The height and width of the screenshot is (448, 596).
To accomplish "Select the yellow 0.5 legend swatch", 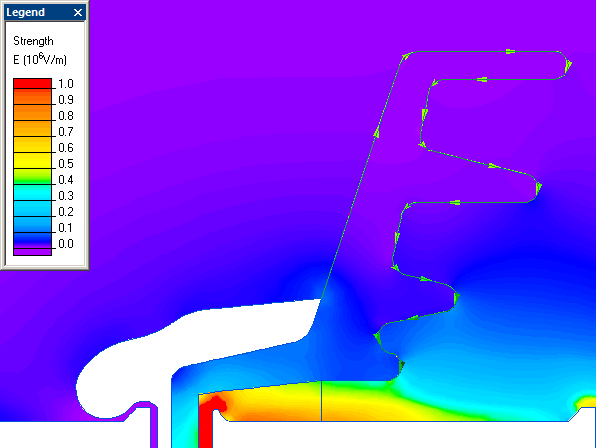I will pyautogui.click(x=32, y=160).
